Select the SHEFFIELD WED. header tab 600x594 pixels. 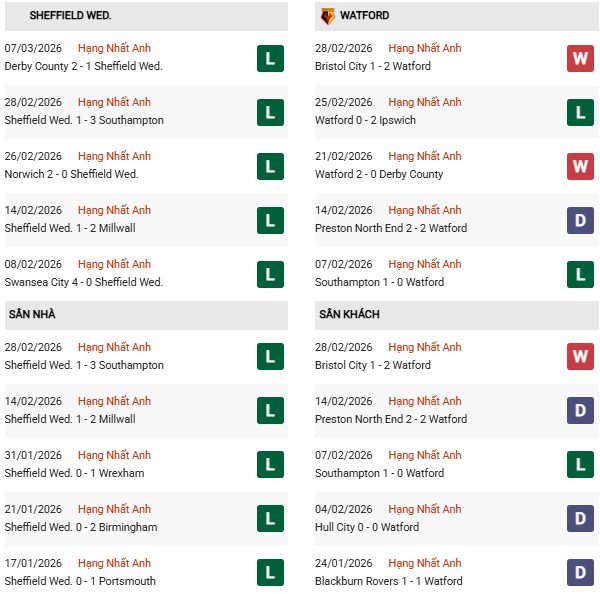70,16
